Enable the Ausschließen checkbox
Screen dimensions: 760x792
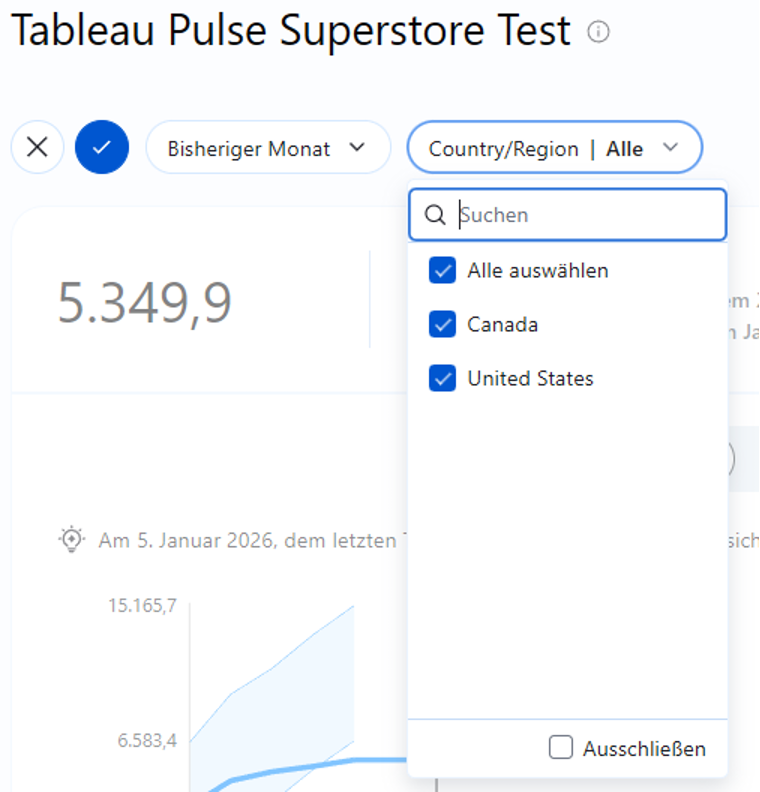coord(562,748)
